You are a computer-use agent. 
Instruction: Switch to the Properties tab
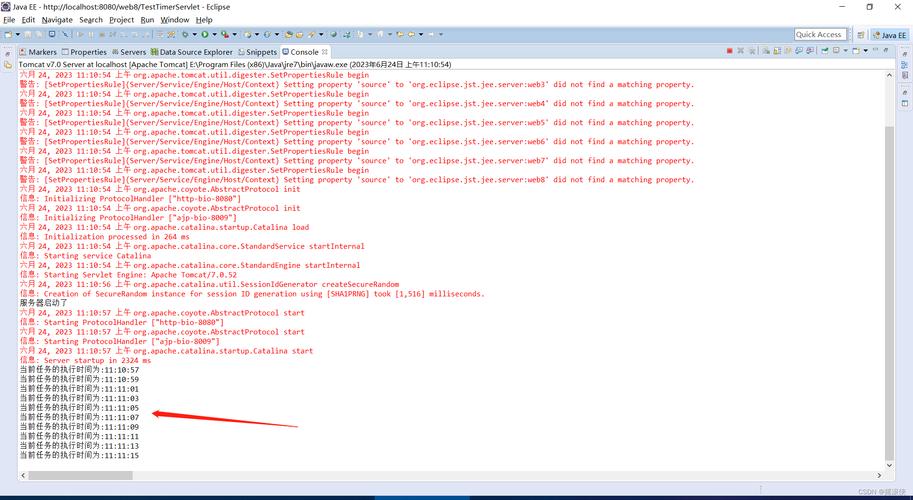click(84, 52)
